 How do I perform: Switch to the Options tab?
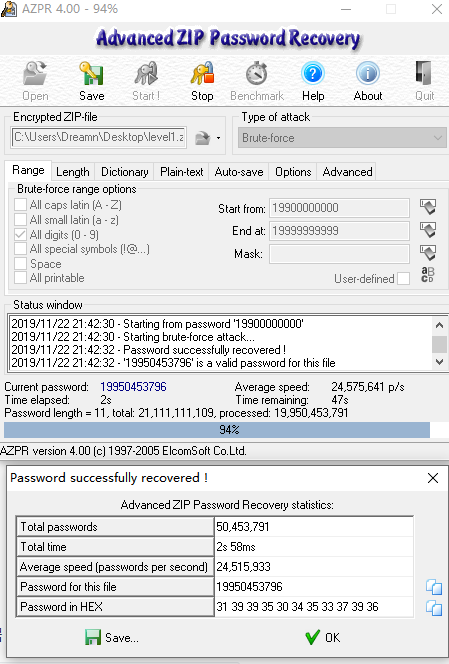[293, 172]
